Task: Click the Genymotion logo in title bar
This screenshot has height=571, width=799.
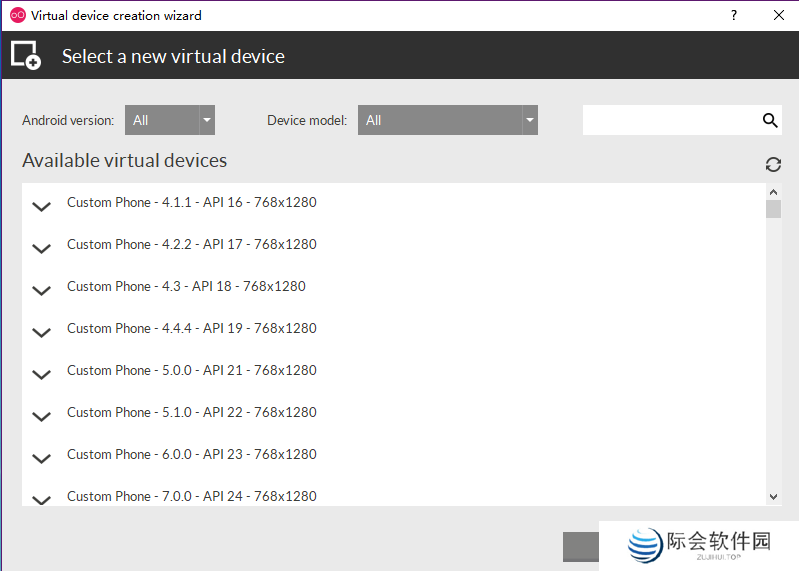Action: (17, 15)
